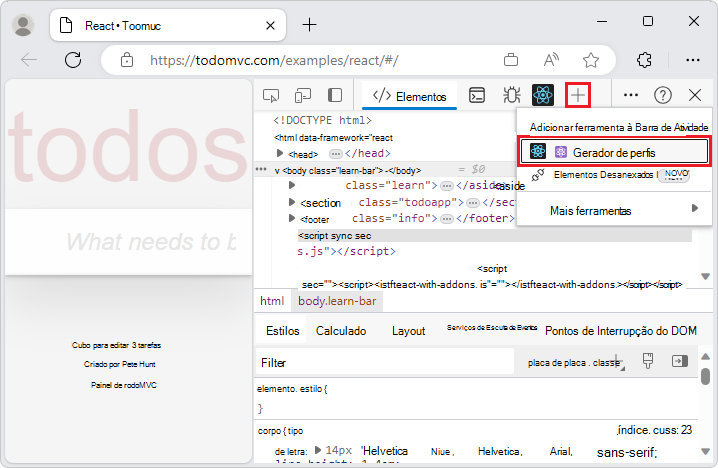Click the styles Filter input field
Image resolution: width=718 pixels, height=468 pixels.
[x=385, y=363]
